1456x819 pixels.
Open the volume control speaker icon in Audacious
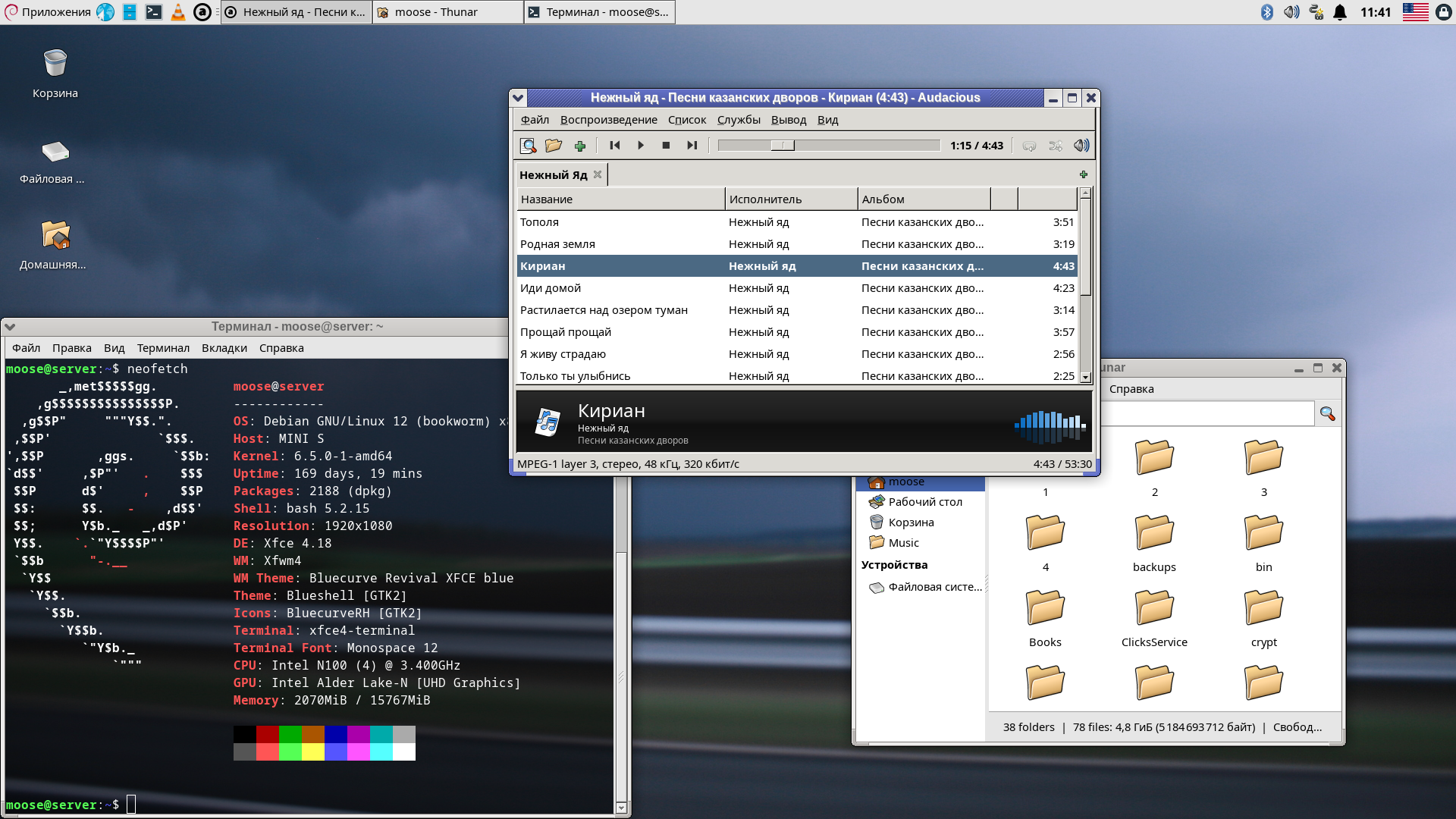(1081, 146)
